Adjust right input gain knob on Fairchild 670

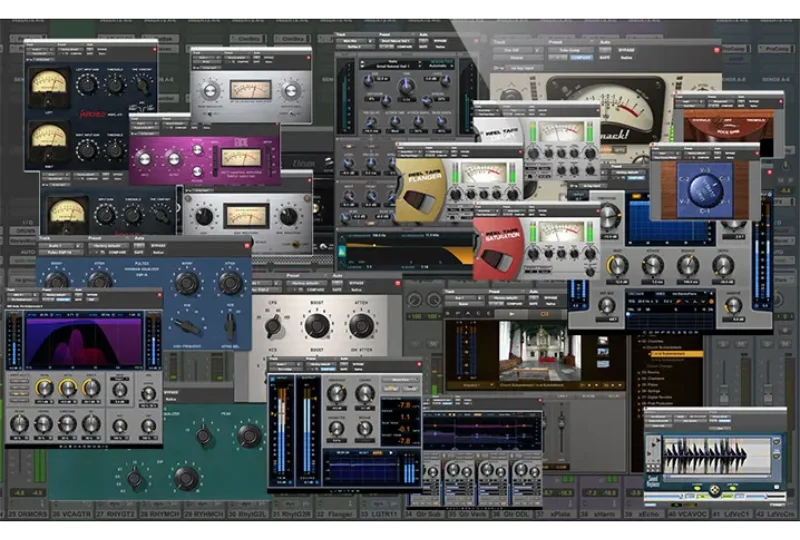click(x=88, y=150)
